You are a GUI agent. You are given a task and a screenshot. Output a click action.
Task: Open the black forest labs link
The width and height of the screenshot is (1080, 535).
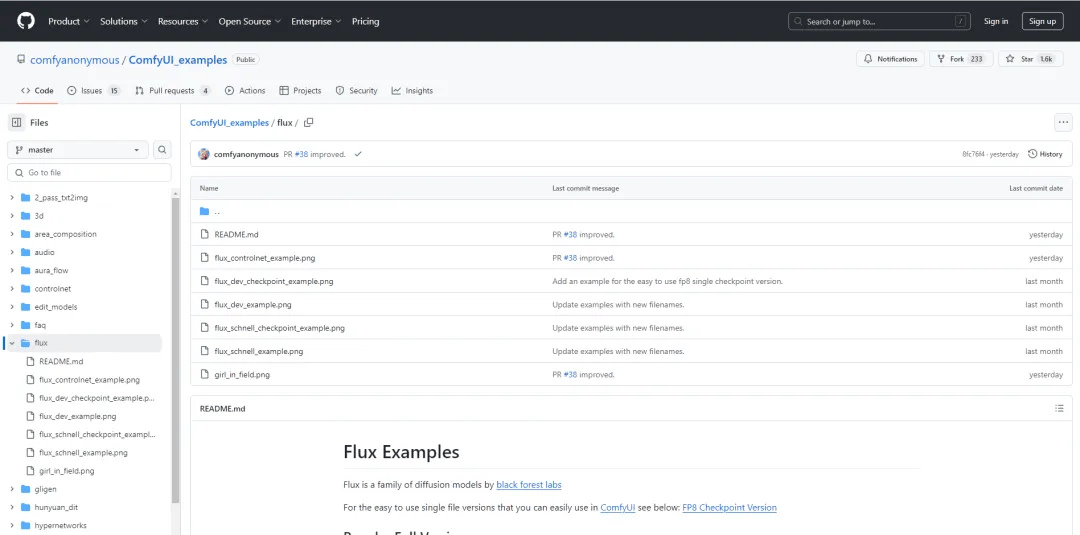(x=529, y=485)
